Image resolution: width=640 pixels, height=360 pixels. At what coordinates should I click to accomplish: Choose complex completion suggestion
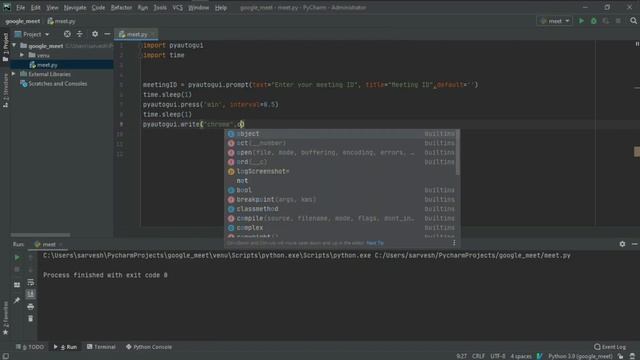coord(340,228)
